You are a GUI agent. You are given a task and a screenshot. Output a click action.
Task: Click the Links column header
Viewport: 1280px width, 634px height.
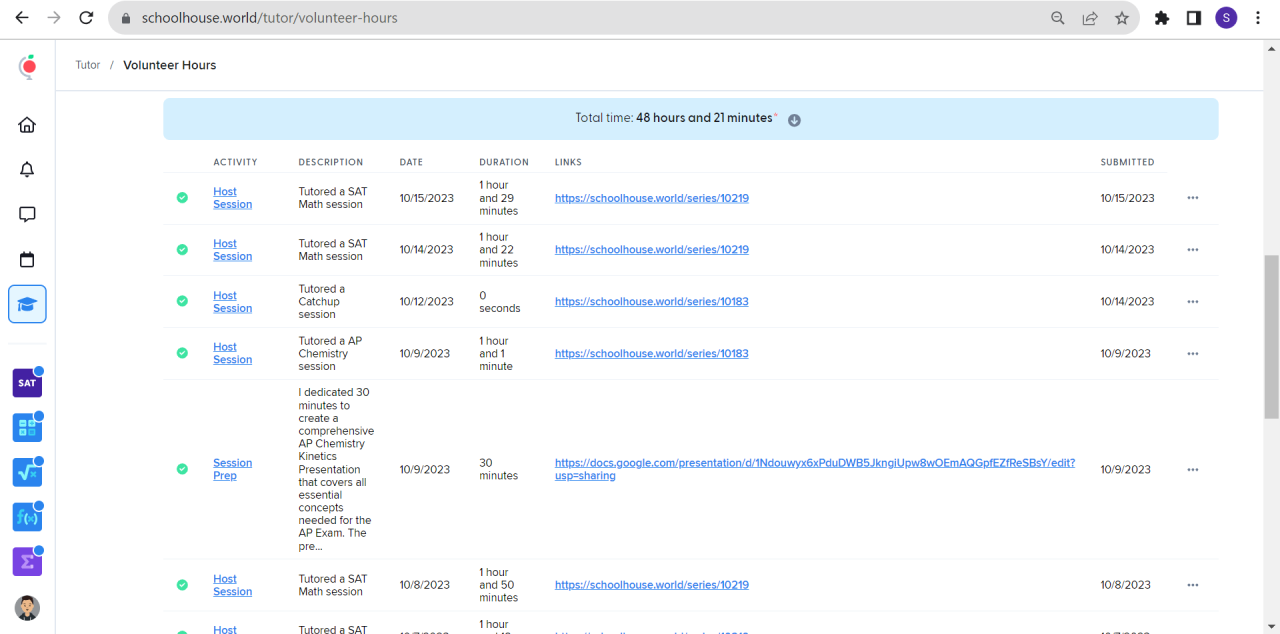point(568,162)
